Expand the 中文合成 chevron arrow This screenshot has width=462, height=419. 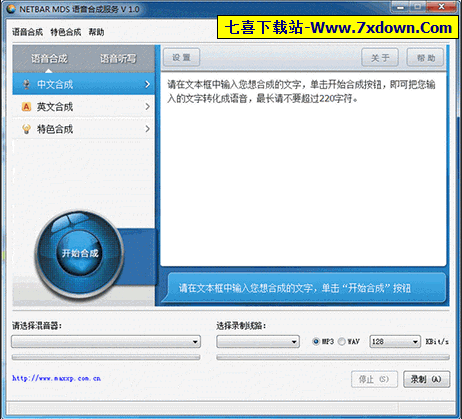tap(147, 84)
